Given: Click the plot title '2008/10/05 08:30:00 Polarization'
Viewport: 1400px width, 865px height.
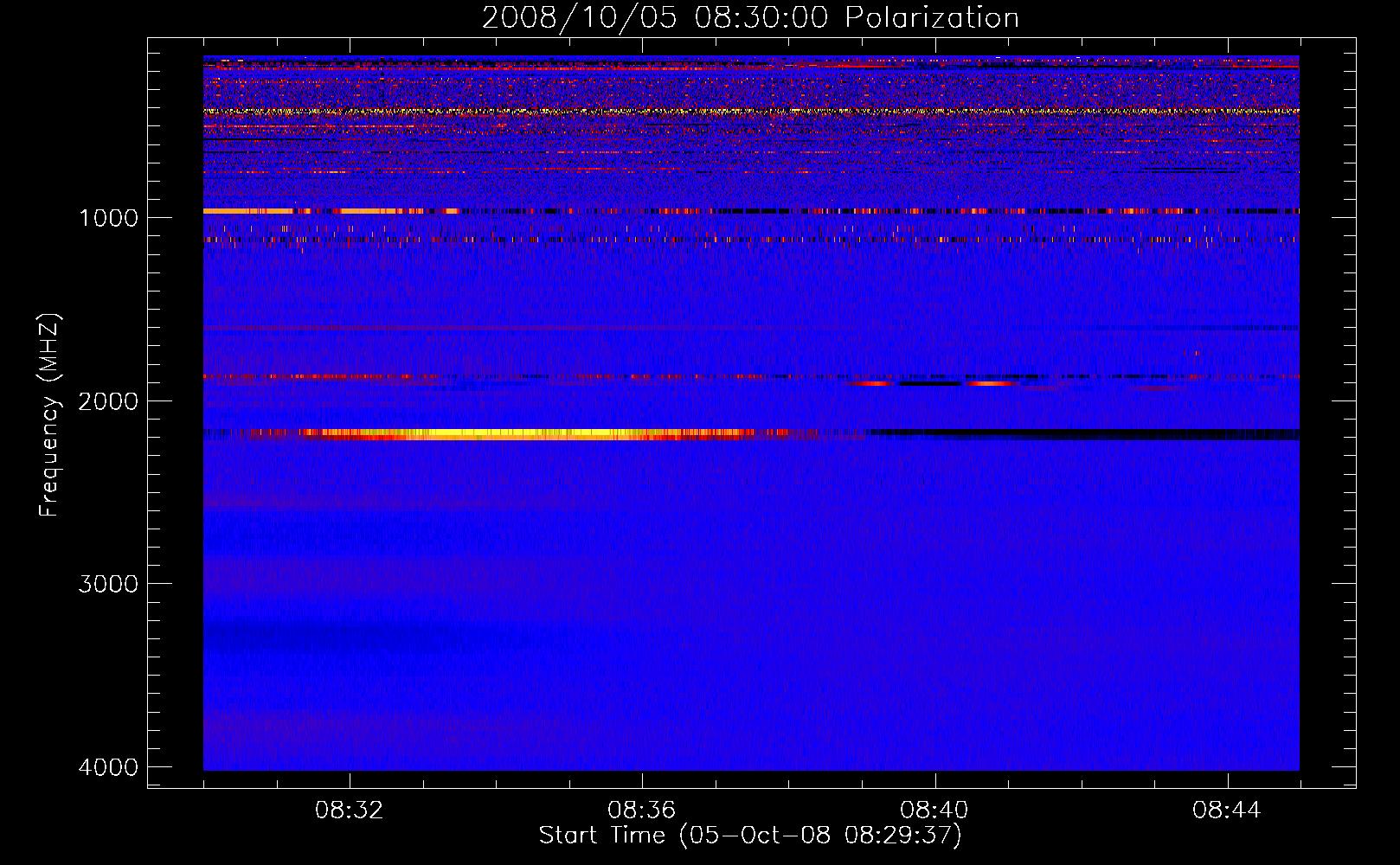Looking at the screenshot, I should [x=750, y=17].
